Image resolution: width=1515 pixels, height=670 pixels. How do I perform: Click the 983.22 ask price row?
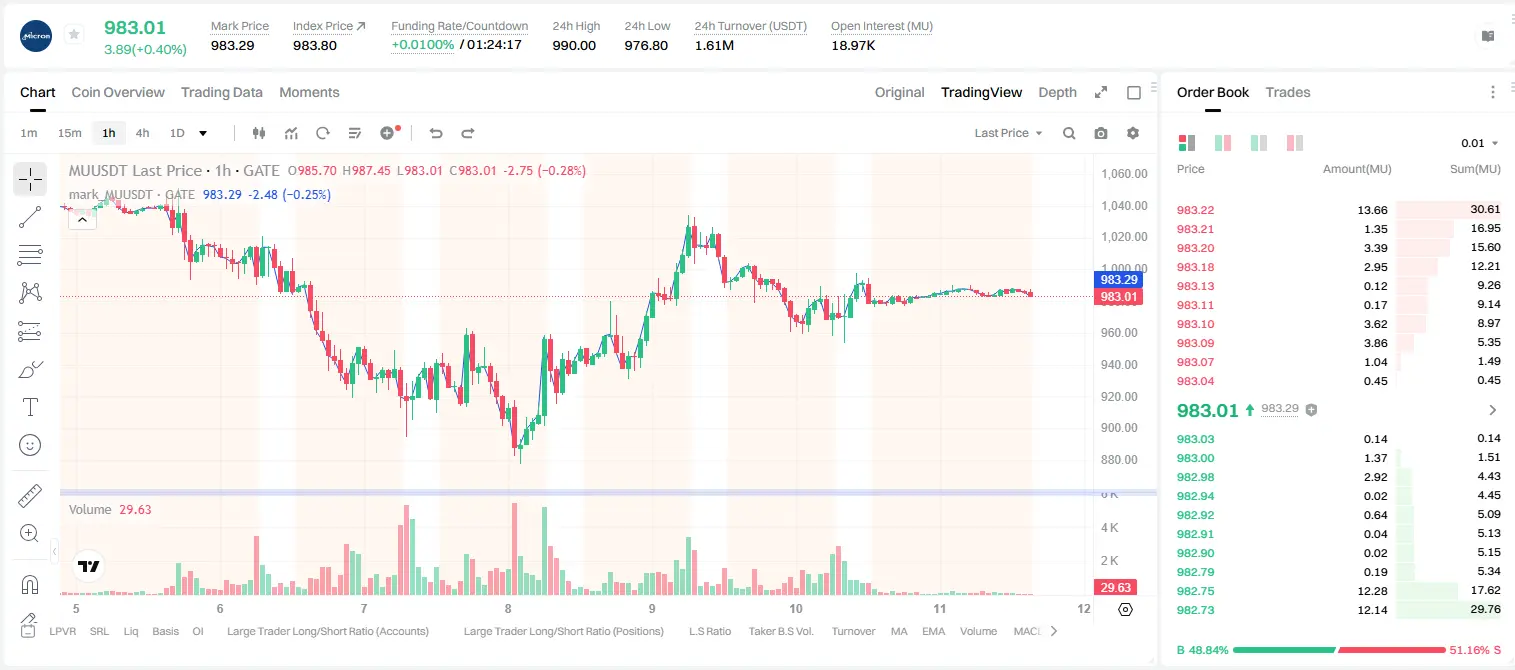(1339, 210)
